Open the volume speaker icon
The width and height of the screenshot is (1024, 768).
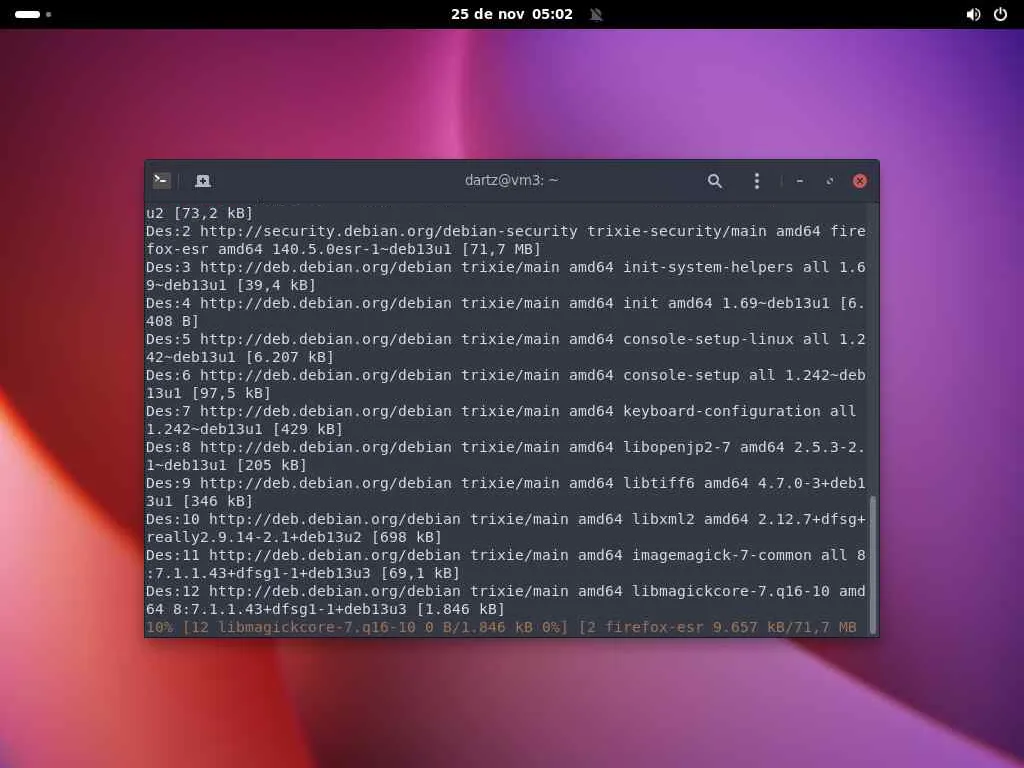point(973,14)
